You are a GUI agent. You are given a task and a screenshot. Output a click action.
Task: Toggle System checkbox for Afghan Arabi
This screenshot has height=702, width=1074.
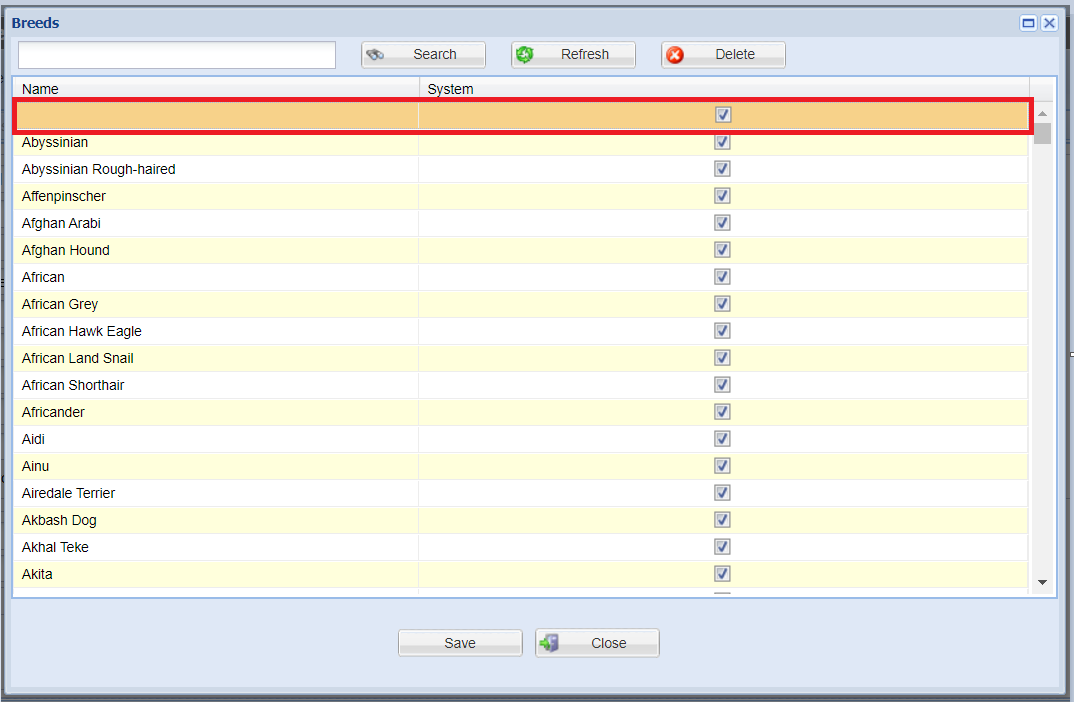pos(722,223)
